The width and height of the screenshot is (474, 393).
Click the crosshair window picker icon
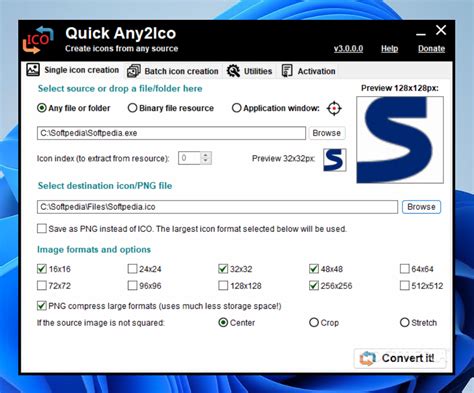334,108
